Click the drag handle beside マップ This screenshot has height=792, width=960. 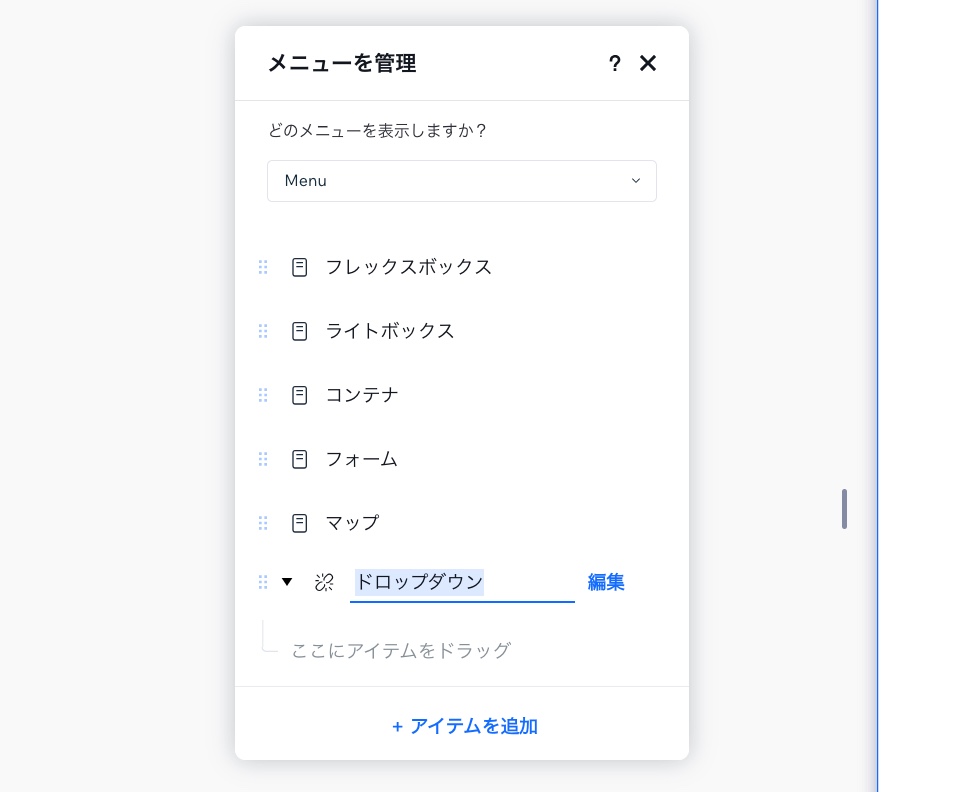point(263,523)
